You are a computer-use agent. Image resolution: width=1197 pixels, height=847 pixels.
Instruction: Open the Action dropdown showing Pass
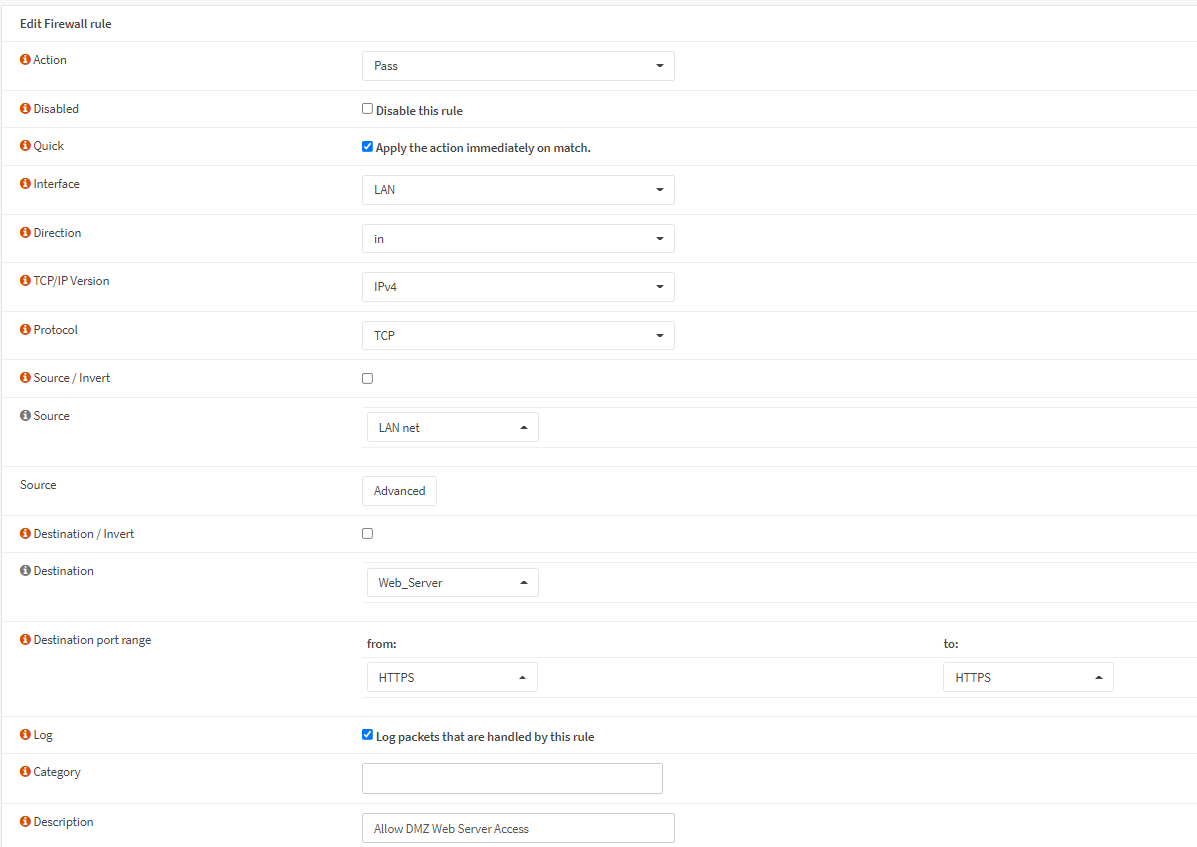pos(518,66)
